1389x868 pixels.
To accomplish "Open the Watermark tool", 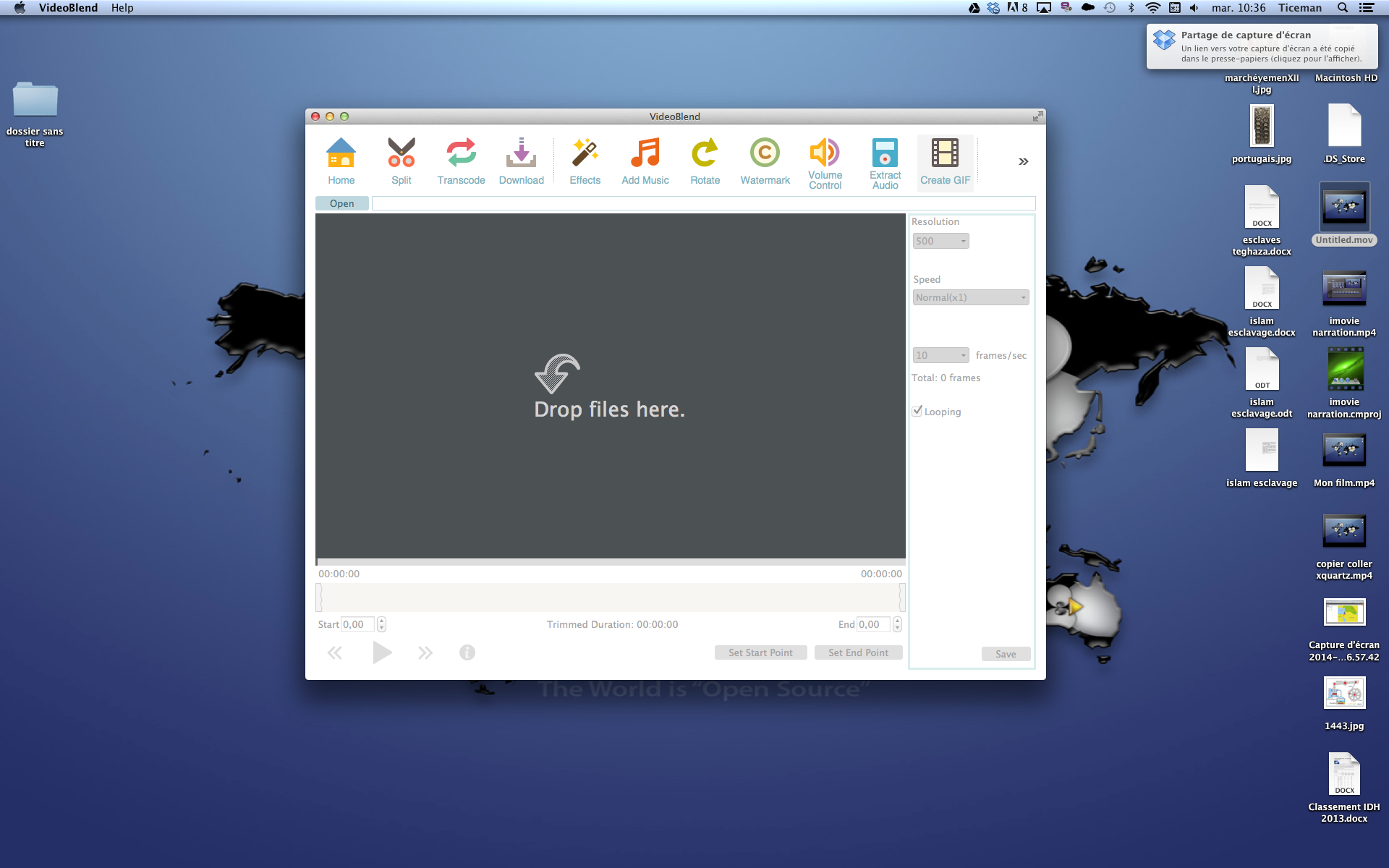I will pos(765,162).
